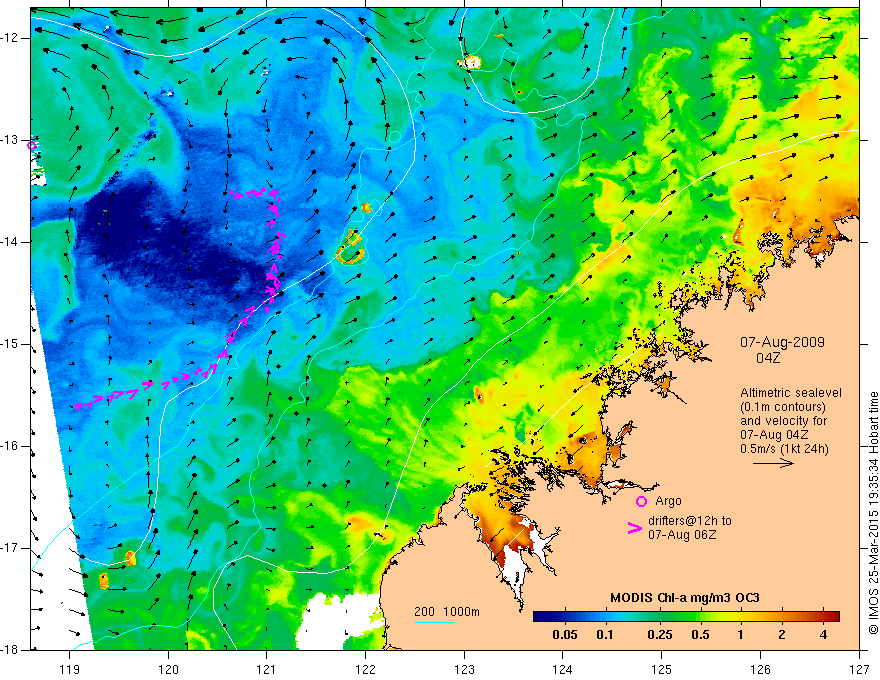
Task: Click the '121' longitude axis label
Action: coord(267,669)
